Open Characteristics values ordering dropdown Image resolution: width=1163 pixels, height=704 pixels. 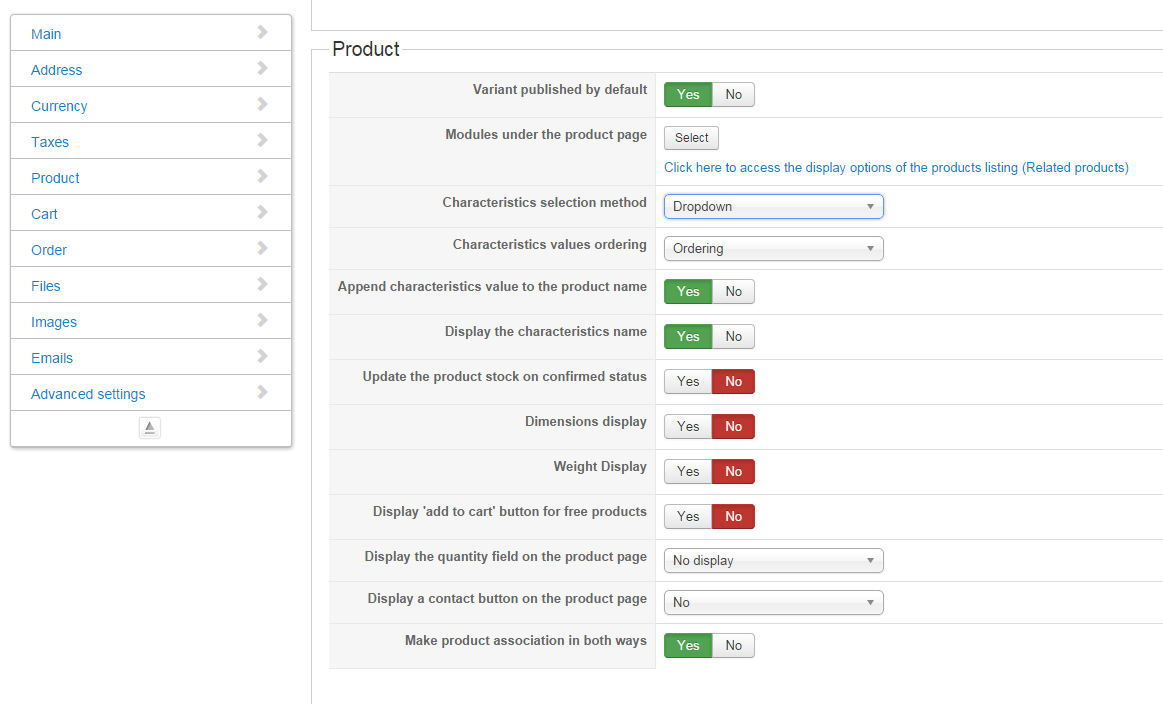pos(773,249)
